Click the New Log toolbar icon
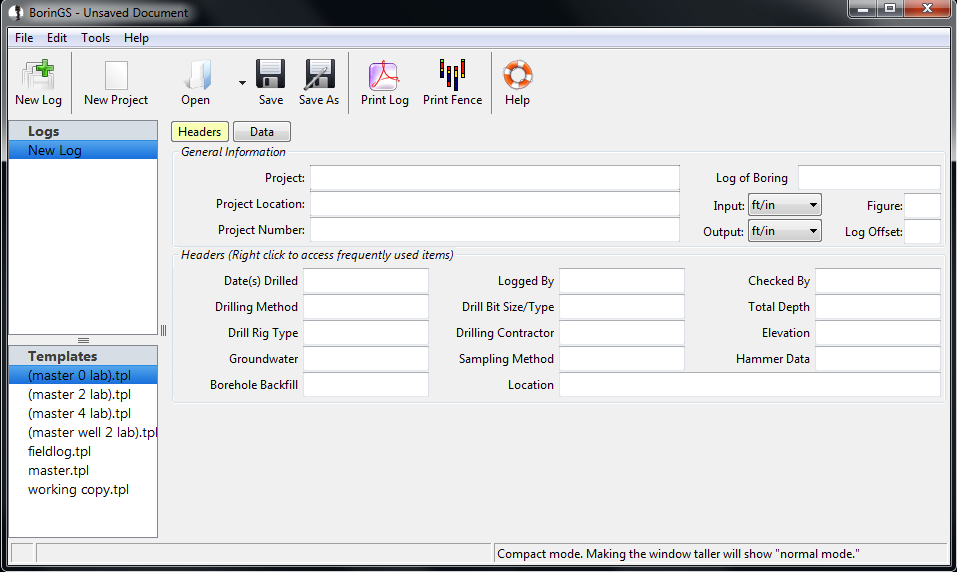The width and height of the screenshot is (957, 572). 38,76
